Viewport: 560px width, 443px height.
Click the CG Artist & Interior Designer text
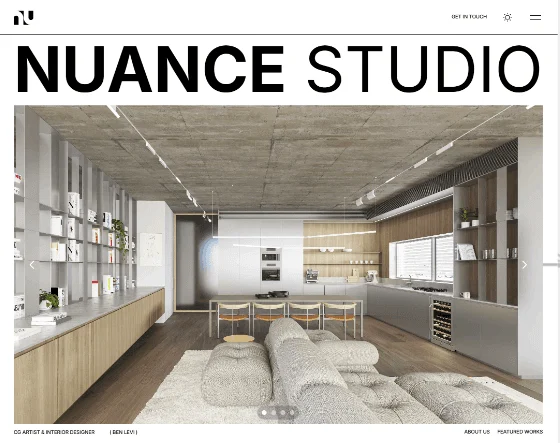[x=54, y=432]
